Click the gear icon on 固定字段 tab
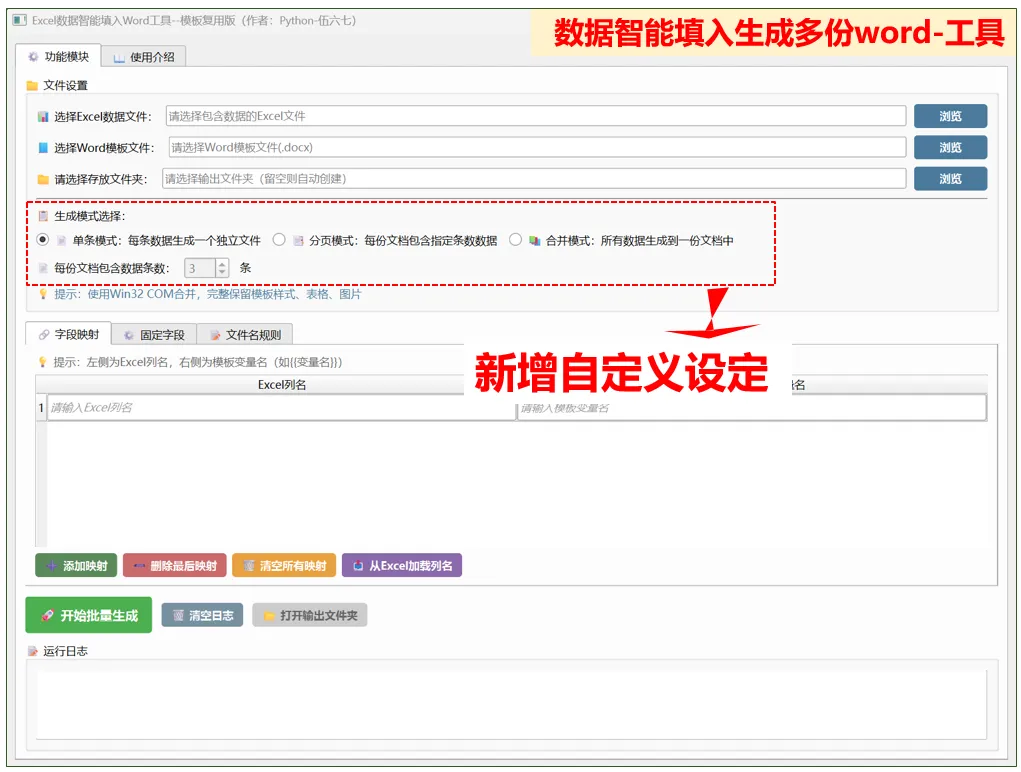Viewport: 1021px width, 772px height. pos(129,335)
